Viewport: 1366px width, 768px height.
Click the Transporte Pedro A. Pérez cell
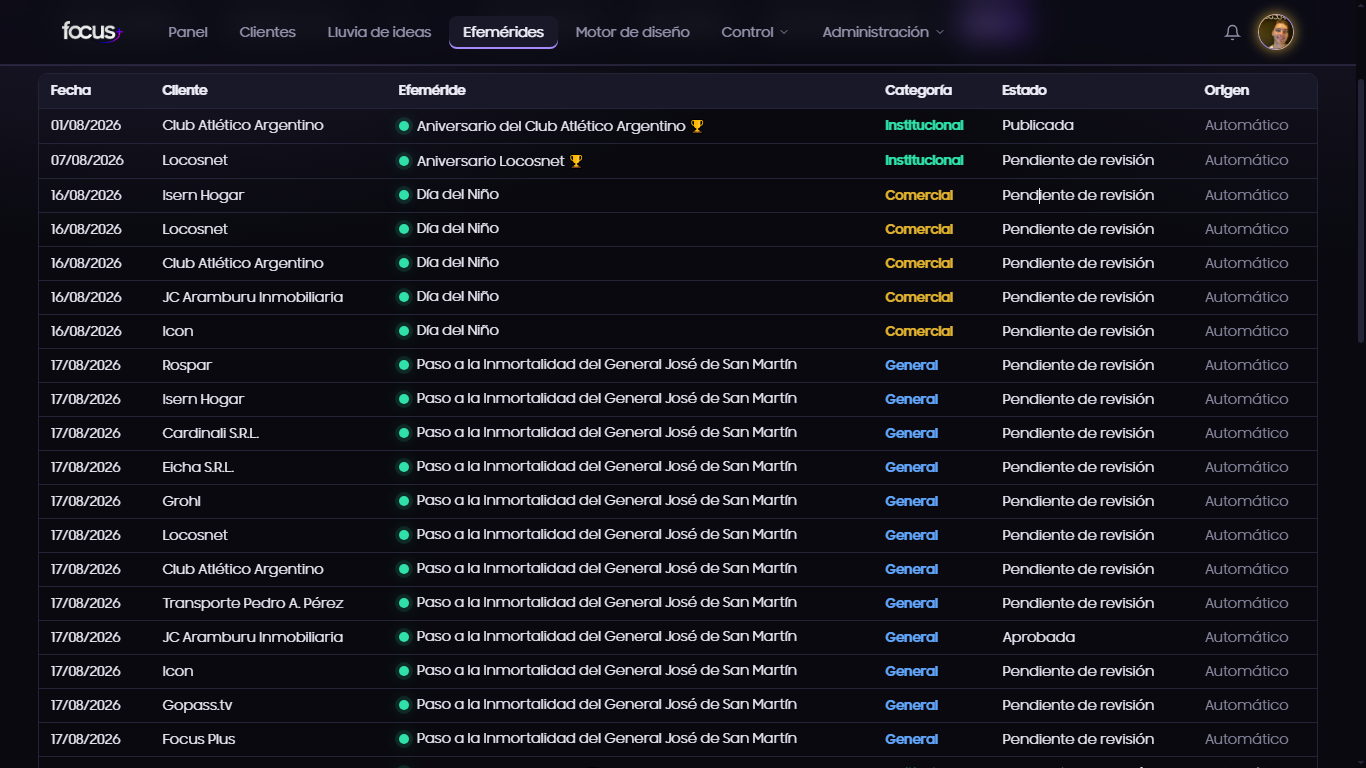click(x=253, y=603)
